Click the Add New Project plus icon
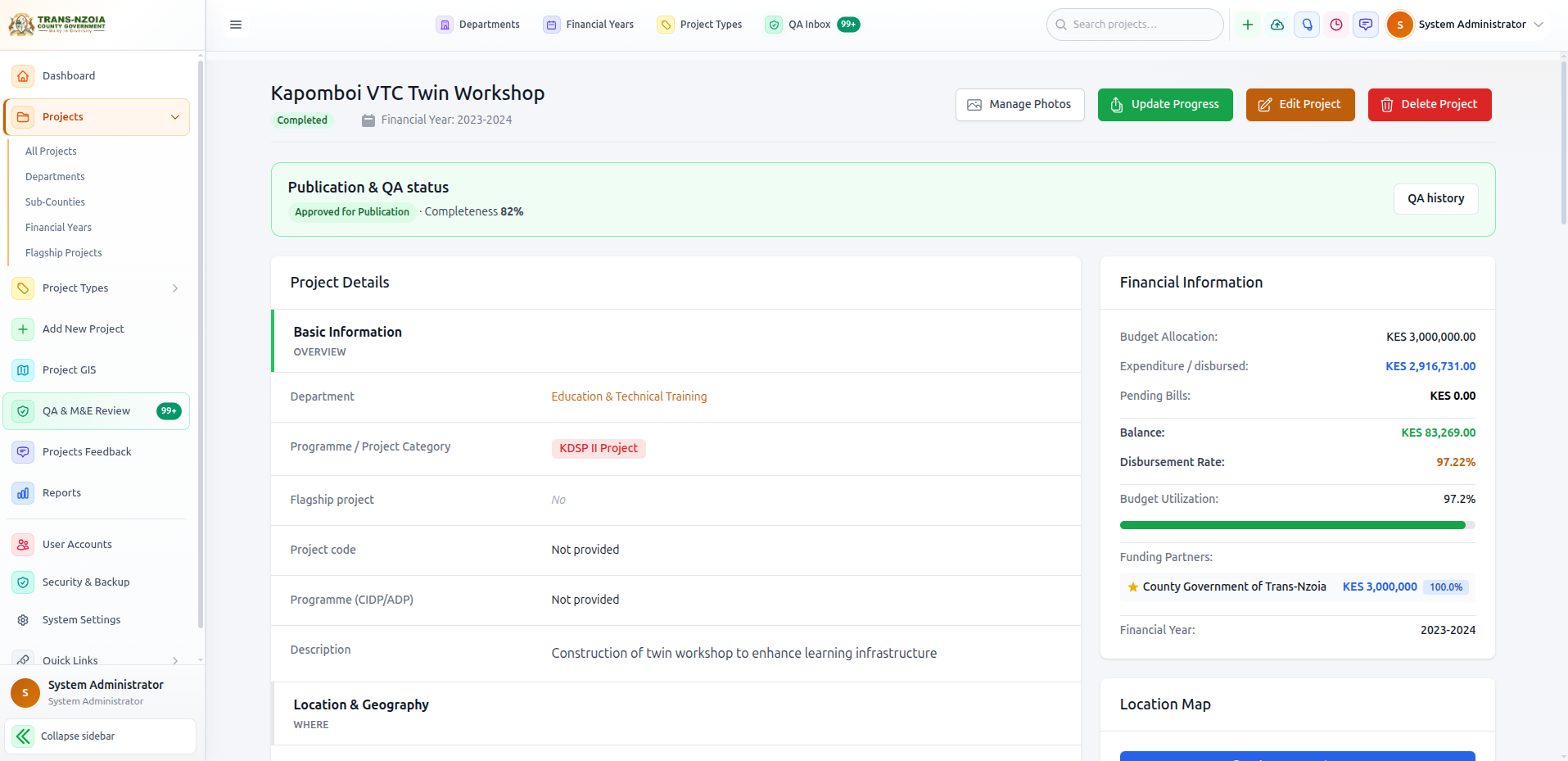 23,329
